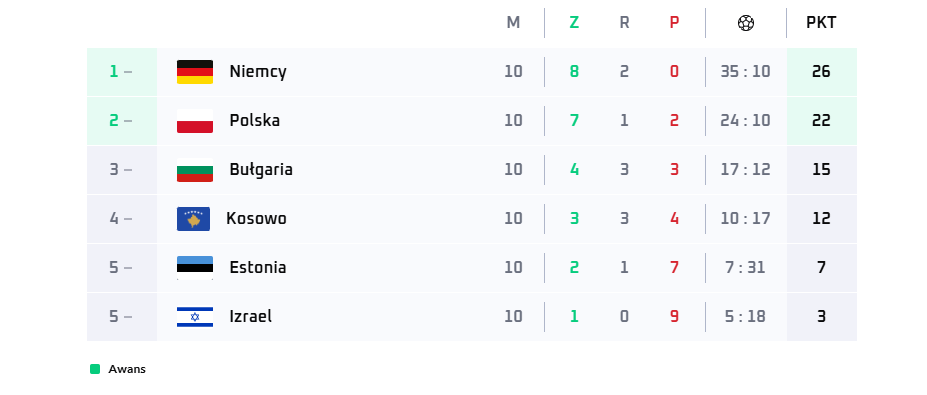This screenshot has width=927, height=395.
Task: Sort by the green Z wins header
Action: coord(574,23)
